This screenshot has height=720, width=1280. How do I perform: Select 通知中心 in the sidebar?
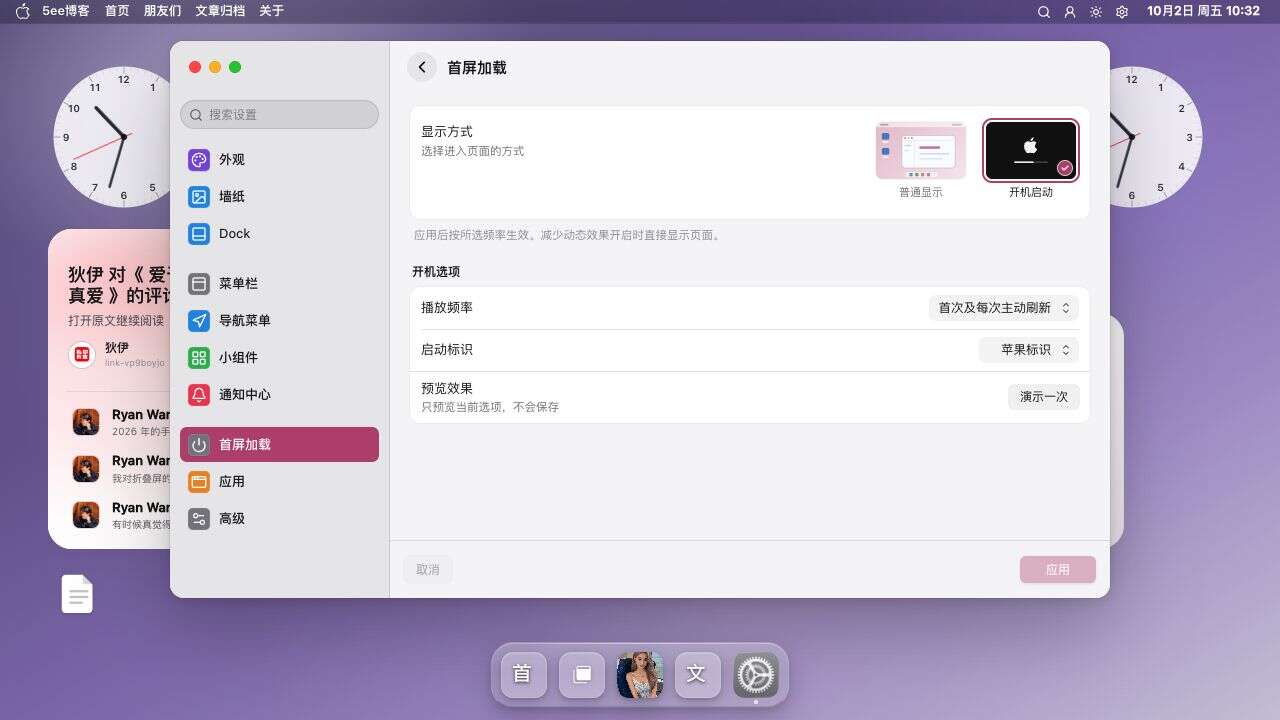279,395
